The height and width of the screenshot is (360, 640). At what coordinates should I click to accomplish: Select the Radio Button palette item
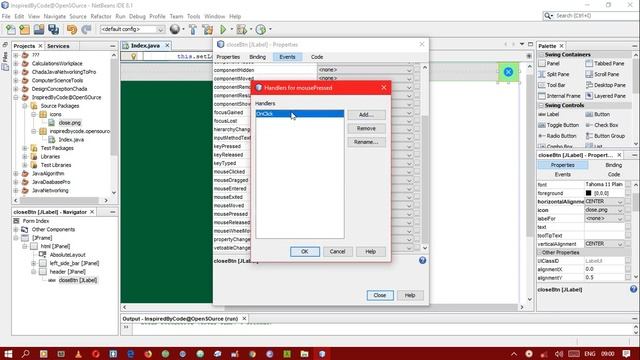pos(557,136)
